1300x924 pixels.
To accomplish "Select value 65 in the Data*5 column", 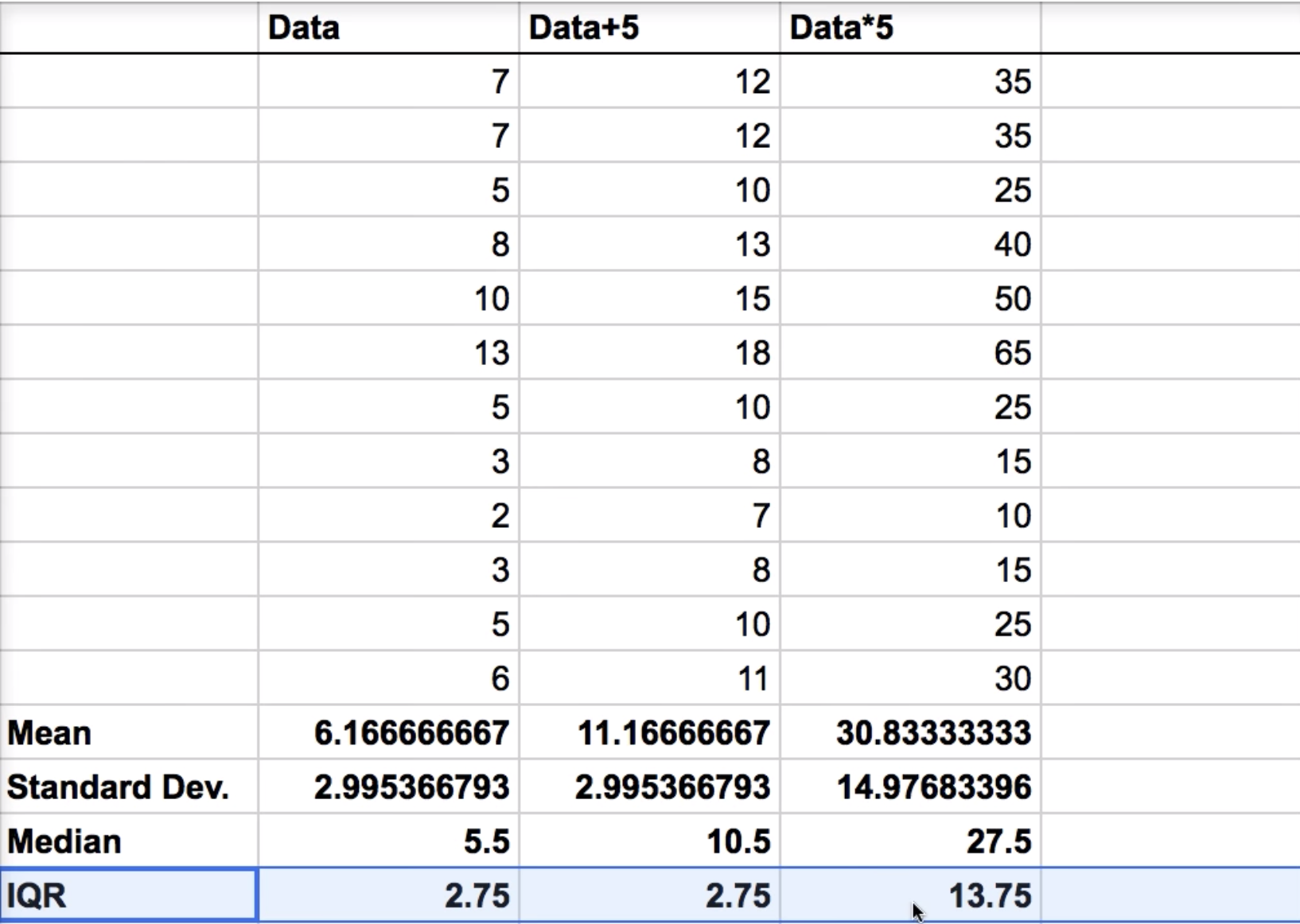I will coord(911,352).
